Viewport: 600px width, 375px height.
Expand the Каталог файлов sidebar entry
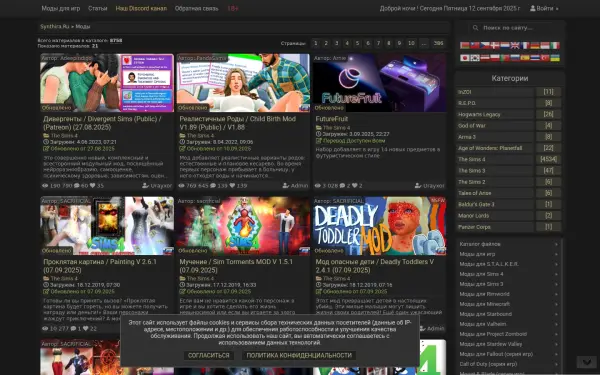tap(509, 244)
